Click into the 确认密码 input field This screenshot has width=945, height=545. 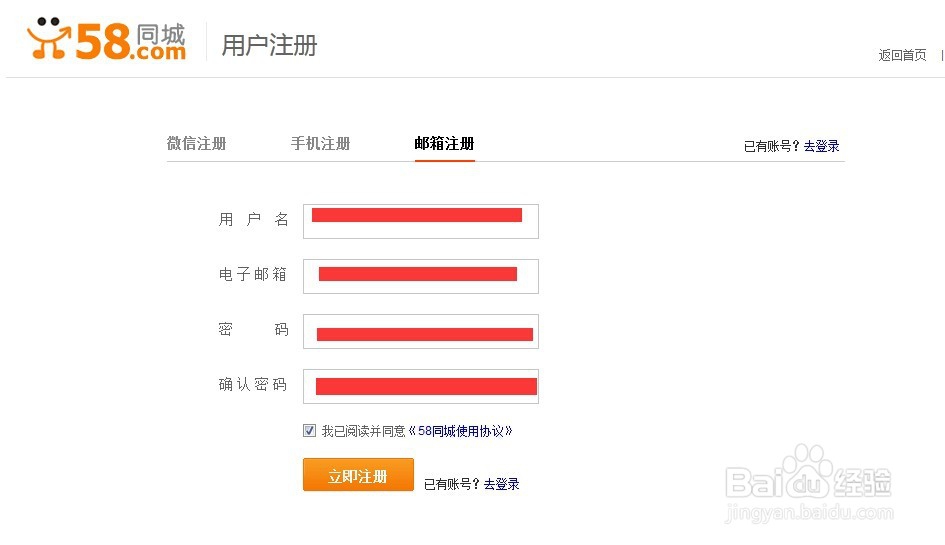(421, 386)
